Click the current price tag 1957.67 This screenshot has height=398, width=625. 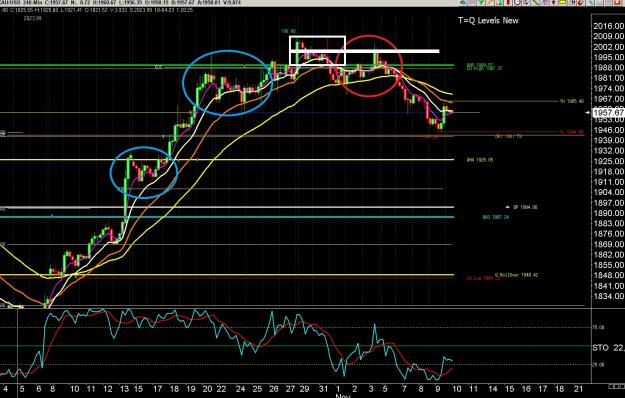tap(609, 113)
